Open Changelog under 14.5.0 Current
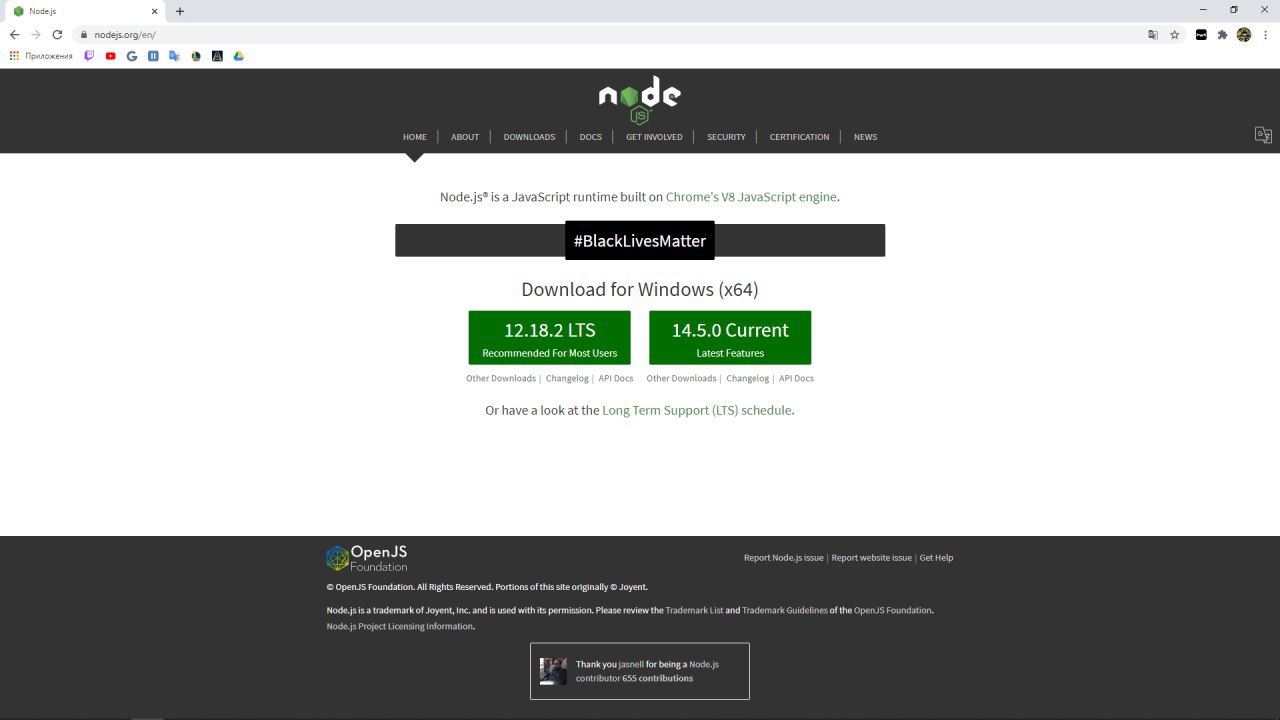Screen dimensions: 1280x720 coord(748,379)
